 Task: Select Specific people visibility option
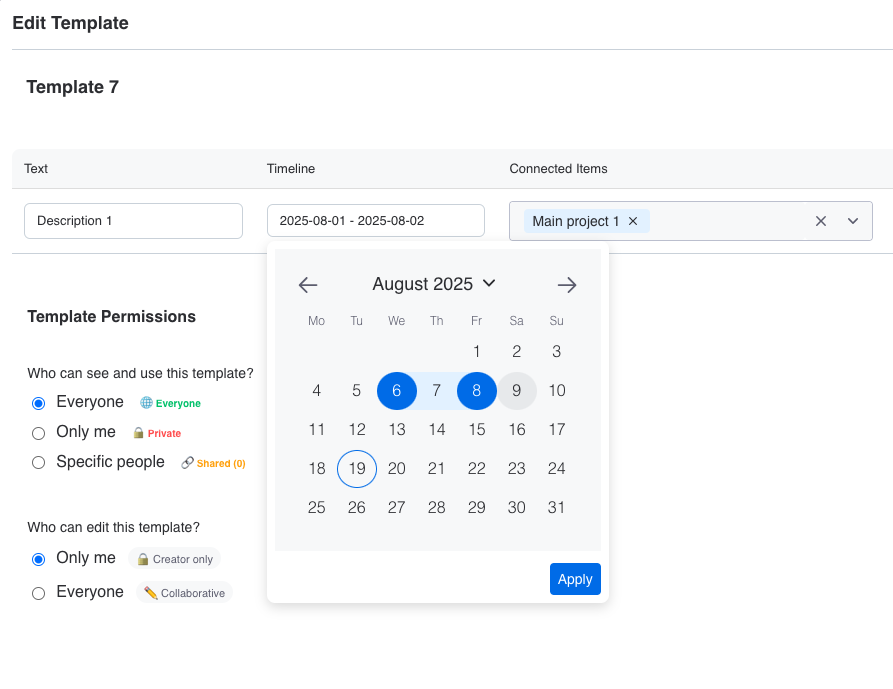tap(39, 463)
